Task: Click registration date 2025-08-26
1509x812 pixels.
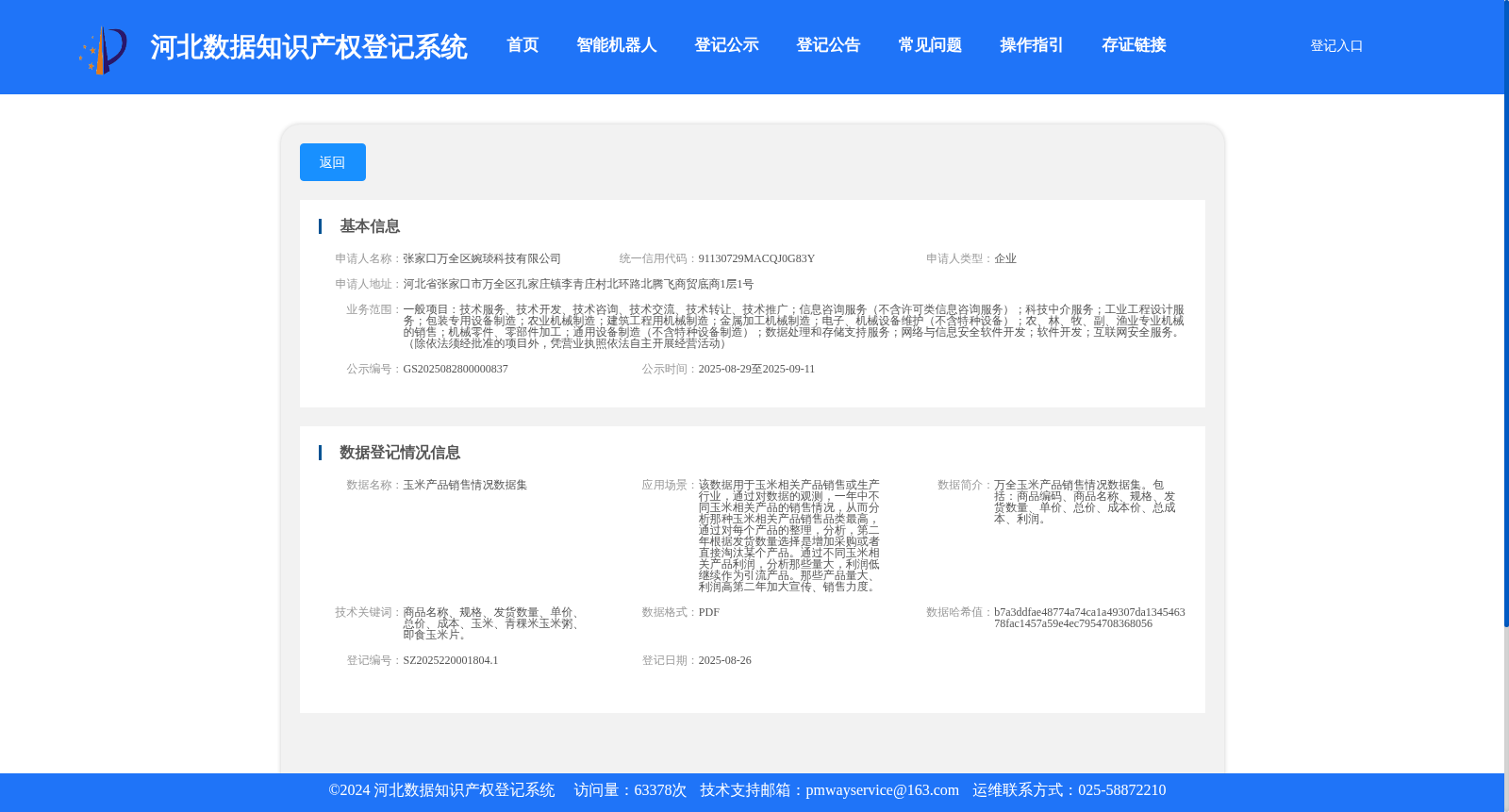Action: [724, 660]
